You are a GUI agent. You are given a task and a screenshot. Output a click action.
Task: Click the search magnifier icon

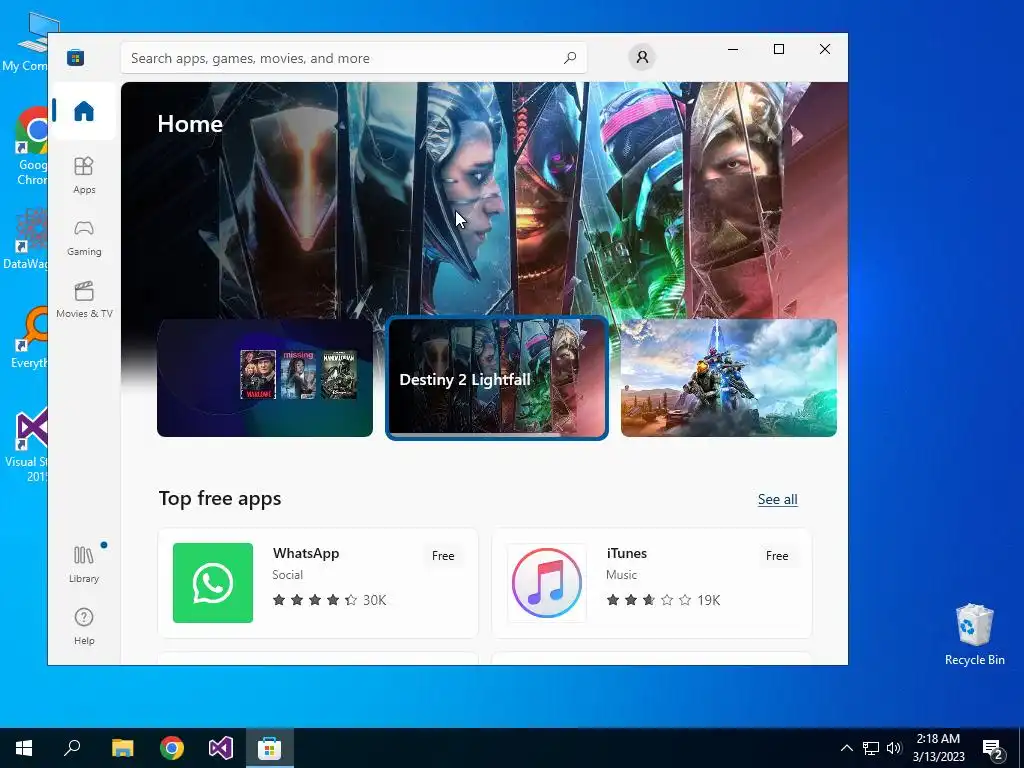click(x=570, y=57)
